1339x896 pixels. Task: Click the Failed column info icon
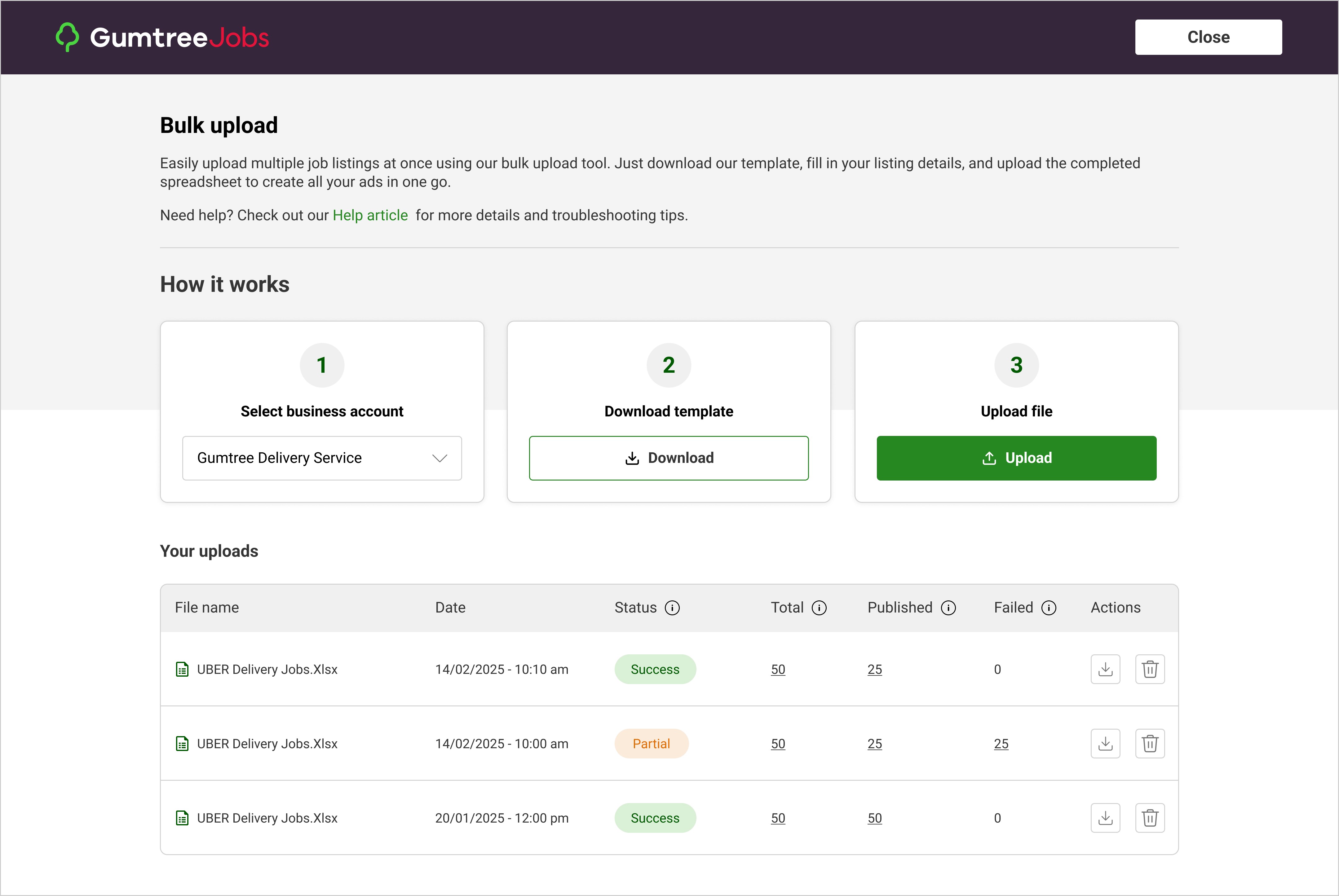1049,608
